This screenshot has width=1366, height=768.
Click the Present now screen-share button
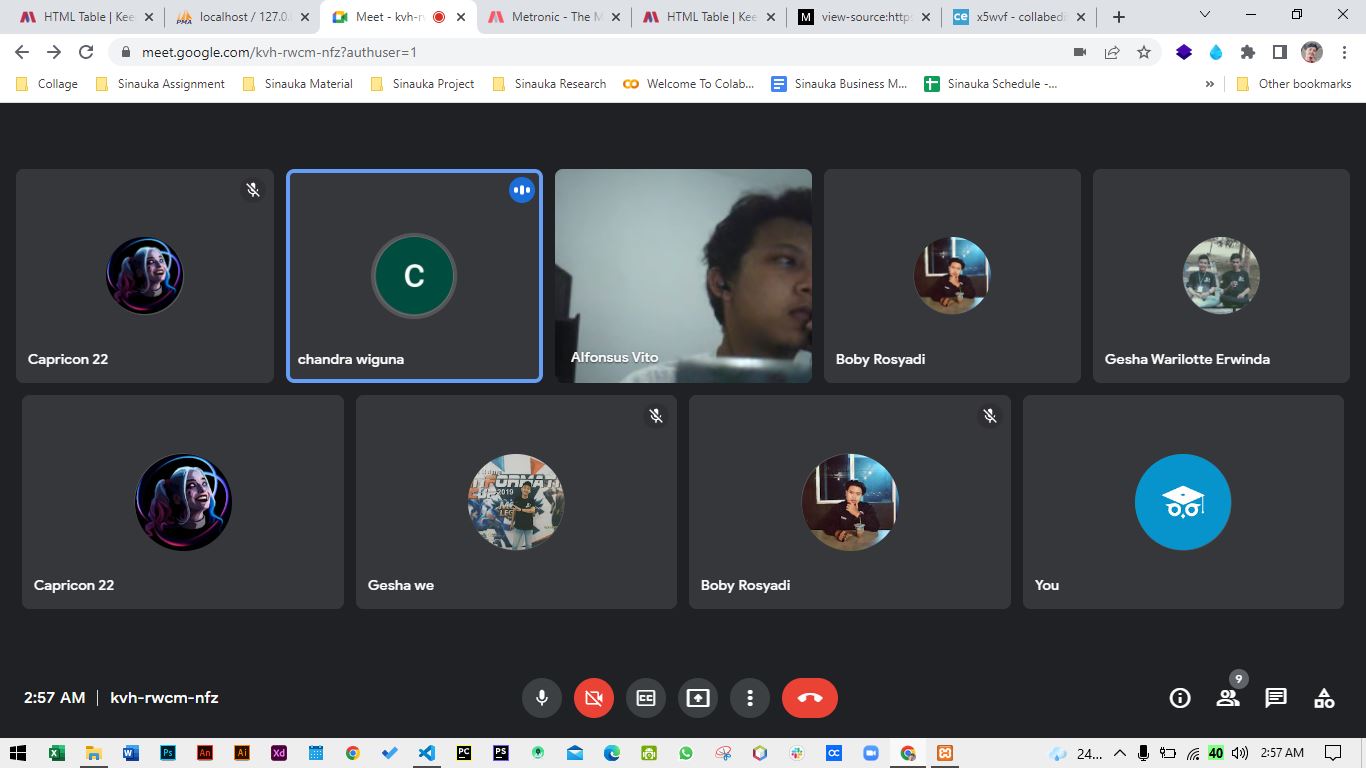tap(698, 698)
